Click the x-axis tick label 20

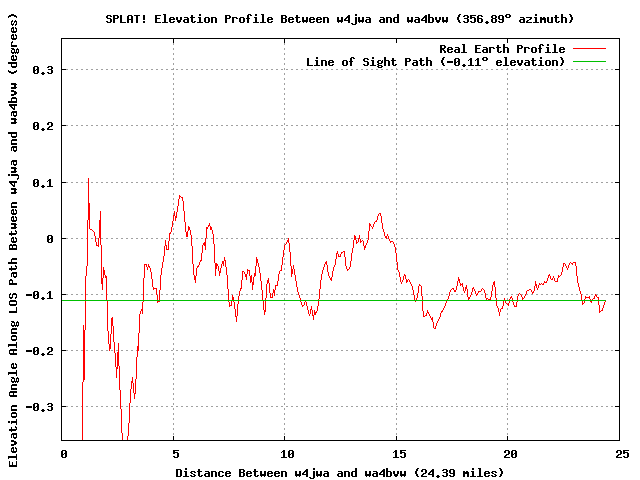(510, 454)
